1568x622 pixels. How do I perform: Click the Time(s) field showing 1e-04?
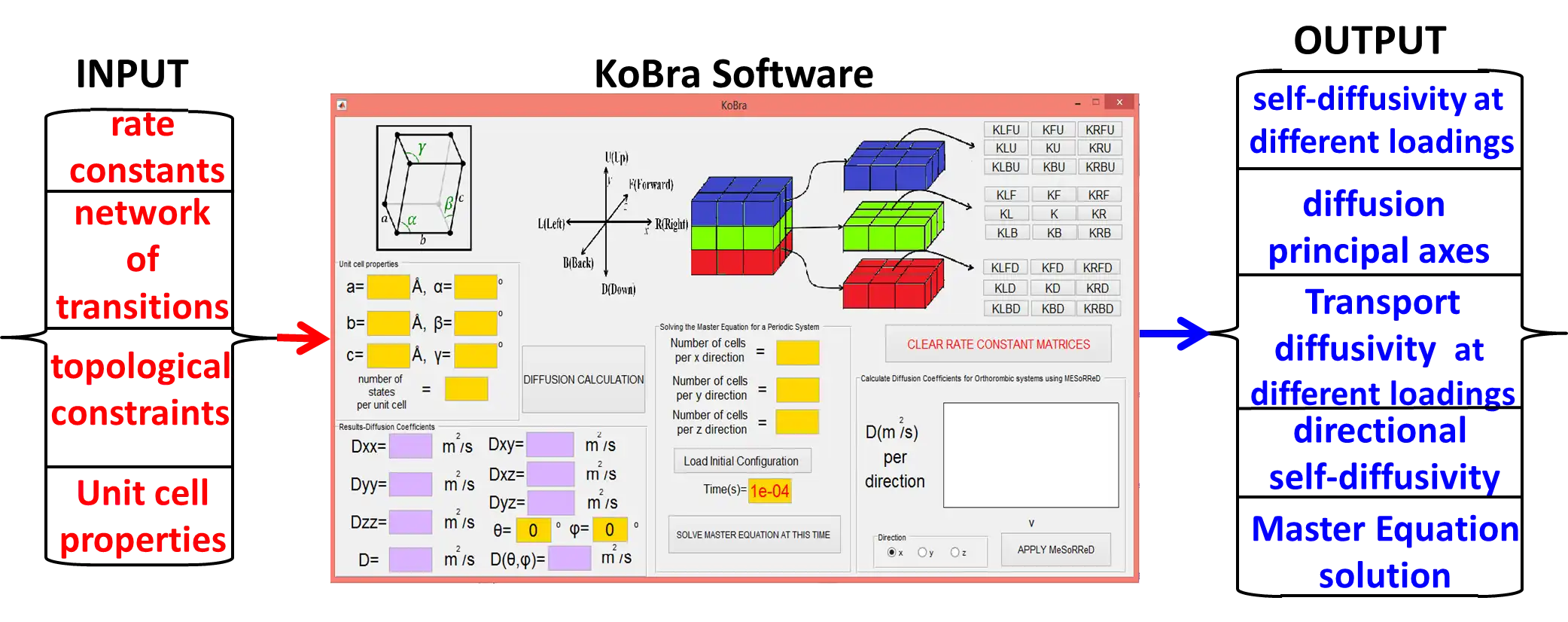769,491
